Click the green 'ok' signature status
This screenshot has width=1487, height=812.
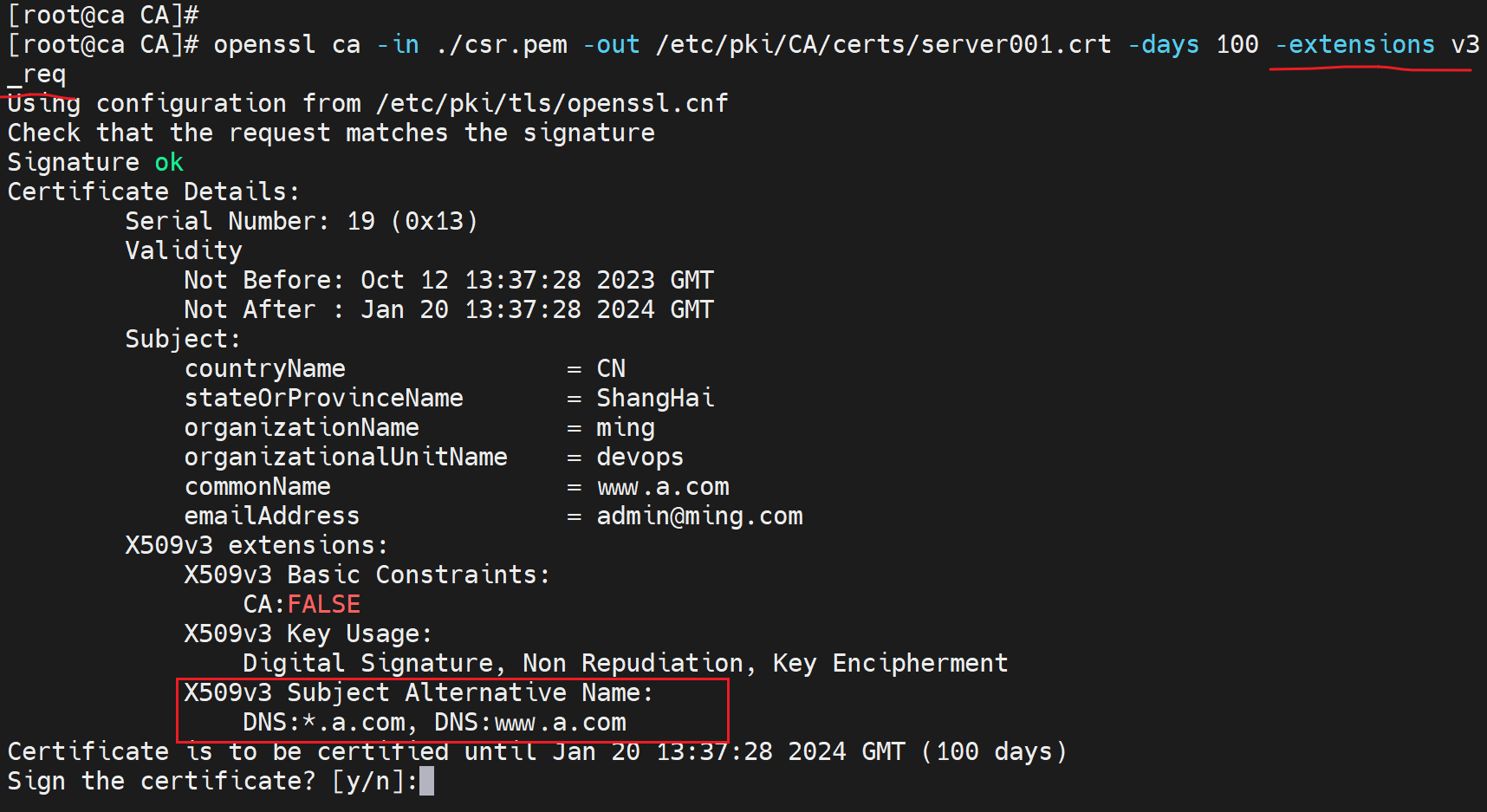coord(169,162)
